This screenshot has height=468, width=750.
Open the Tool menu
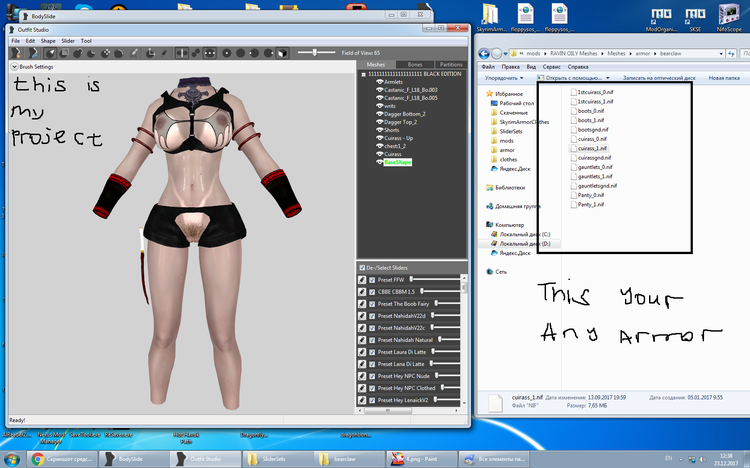(x=86, y=41)
